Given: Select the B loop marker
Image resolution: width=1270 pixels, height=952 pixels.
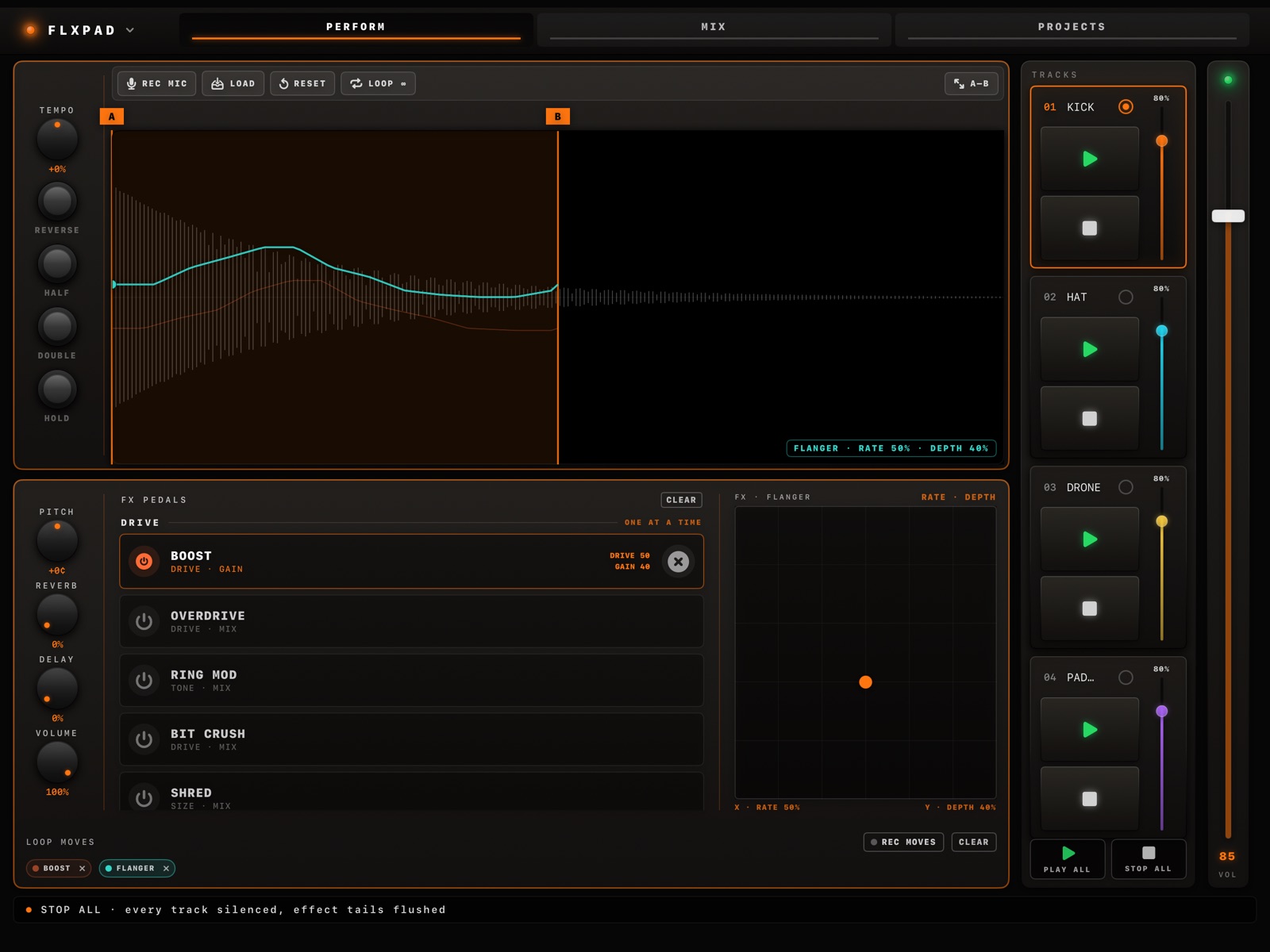Looking at the screenshot, I should click(x=558, y=117).
